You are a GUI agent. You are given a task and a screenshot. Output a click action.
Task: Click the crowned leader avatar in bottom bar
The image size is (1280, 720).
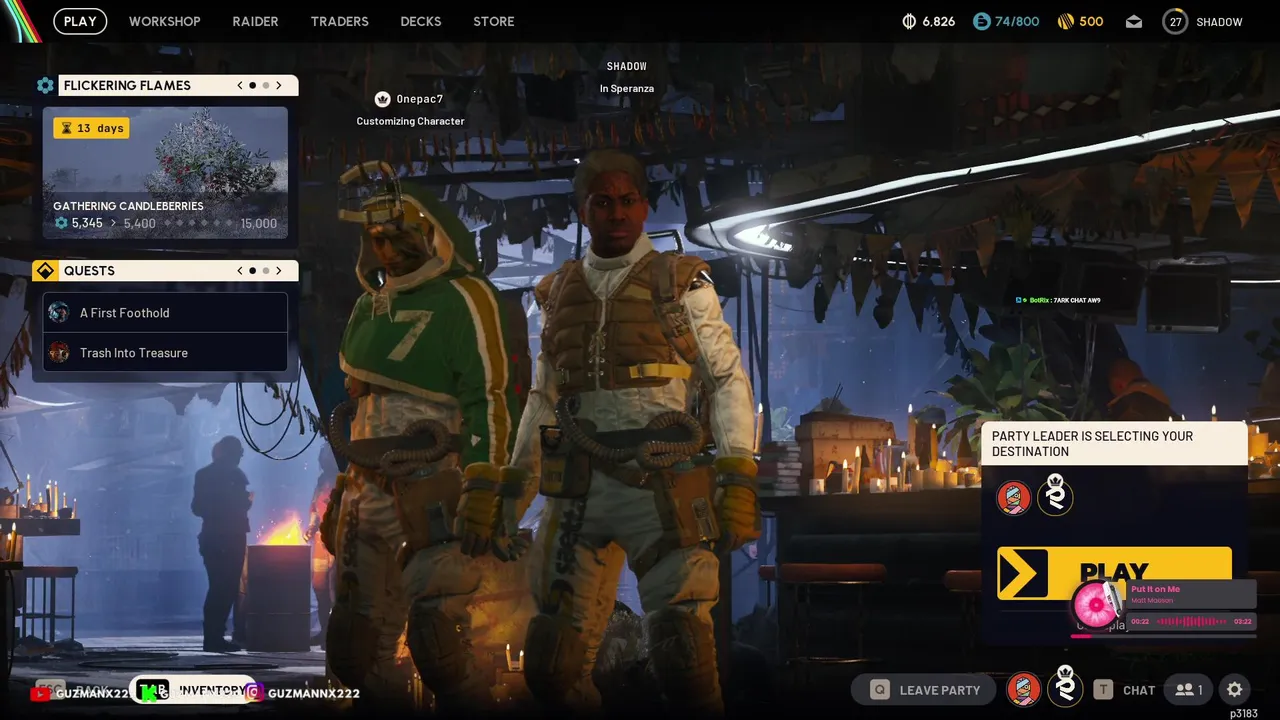1065,687
